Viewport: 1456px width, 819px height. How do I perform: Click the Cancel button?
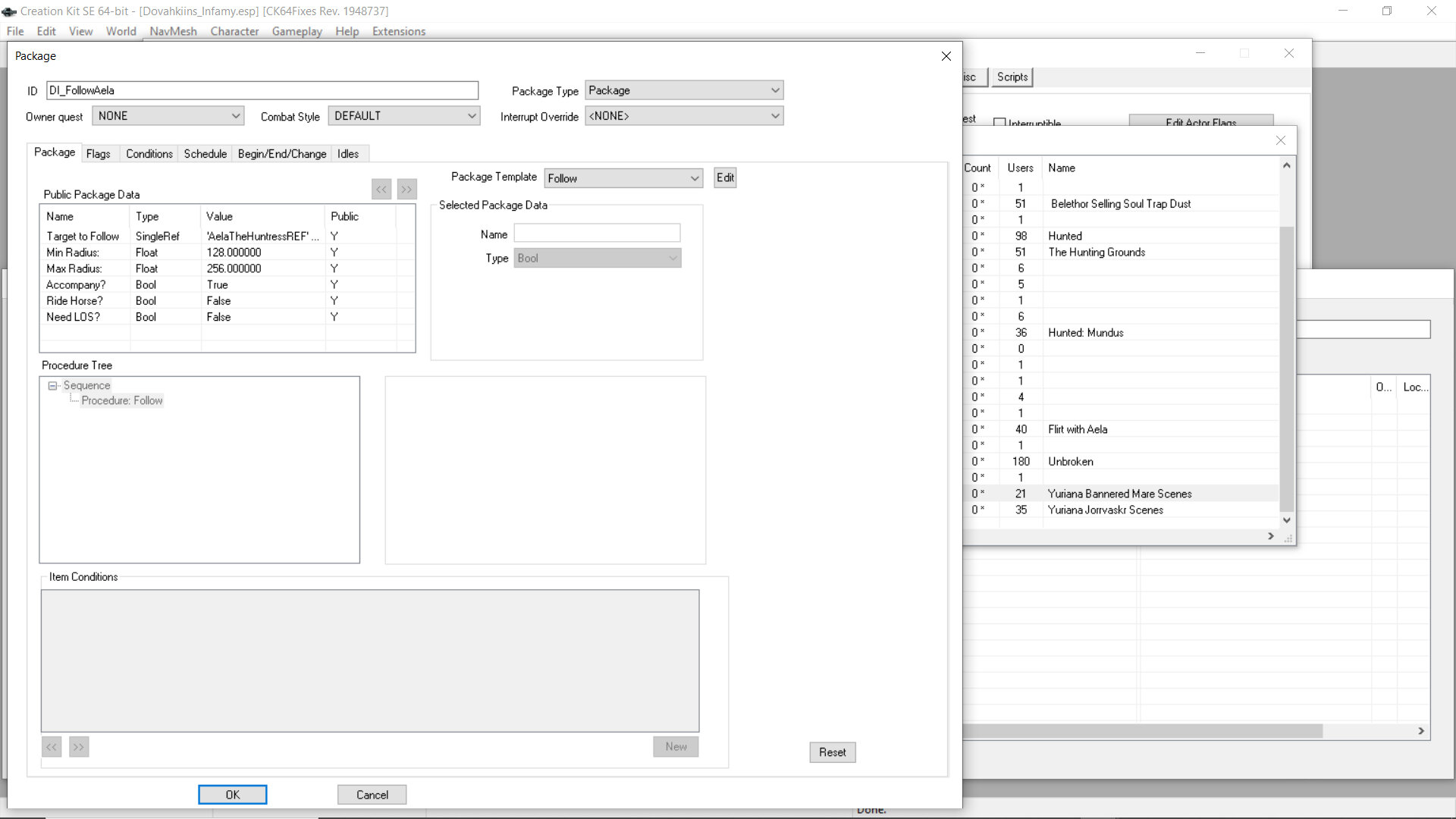click(x=372, y=795)
